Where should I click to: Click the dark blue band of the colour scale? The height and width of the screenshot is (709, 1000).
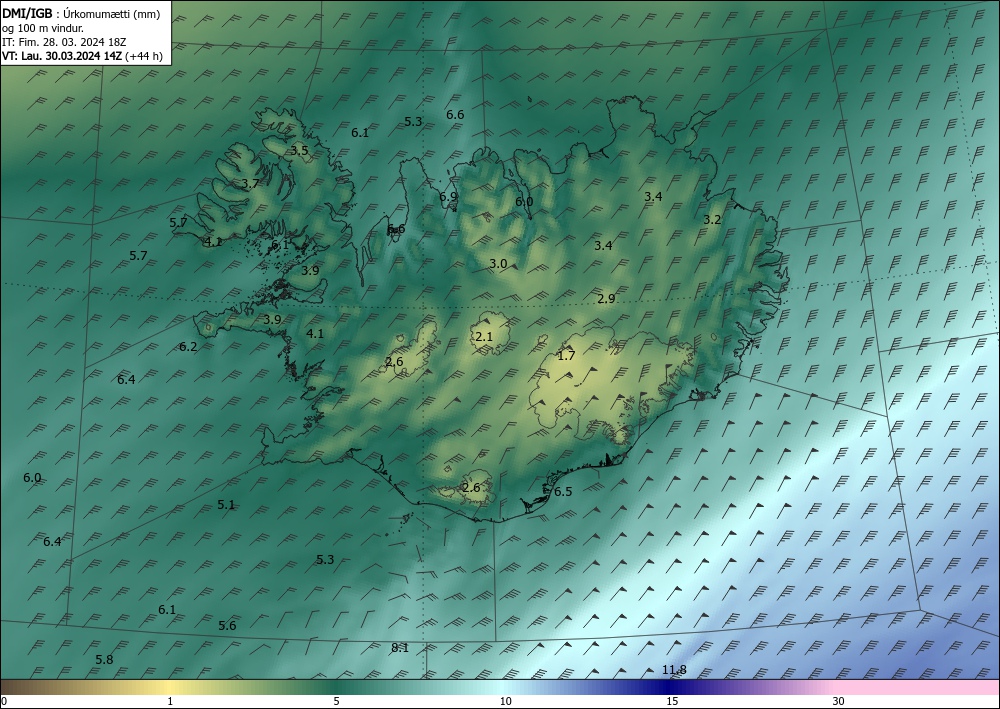670,687
